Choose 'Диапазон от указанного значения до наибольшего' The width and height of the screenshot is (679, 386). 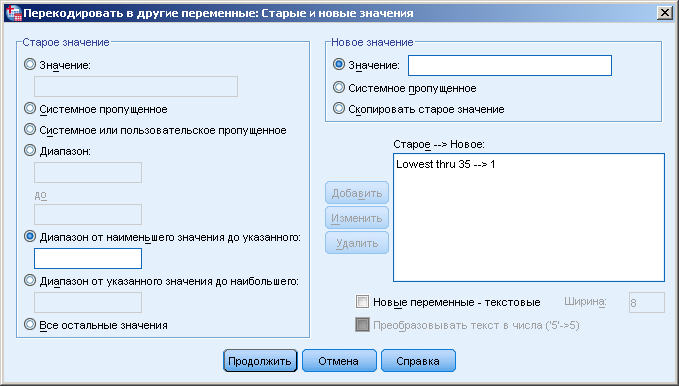(30, 280)
